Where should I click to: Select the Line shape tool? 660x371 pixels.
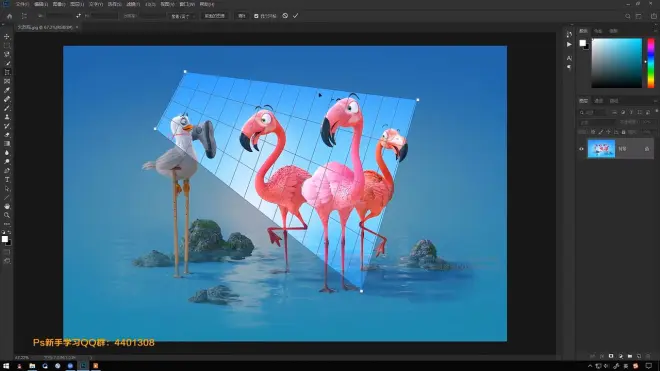[7, 198]
